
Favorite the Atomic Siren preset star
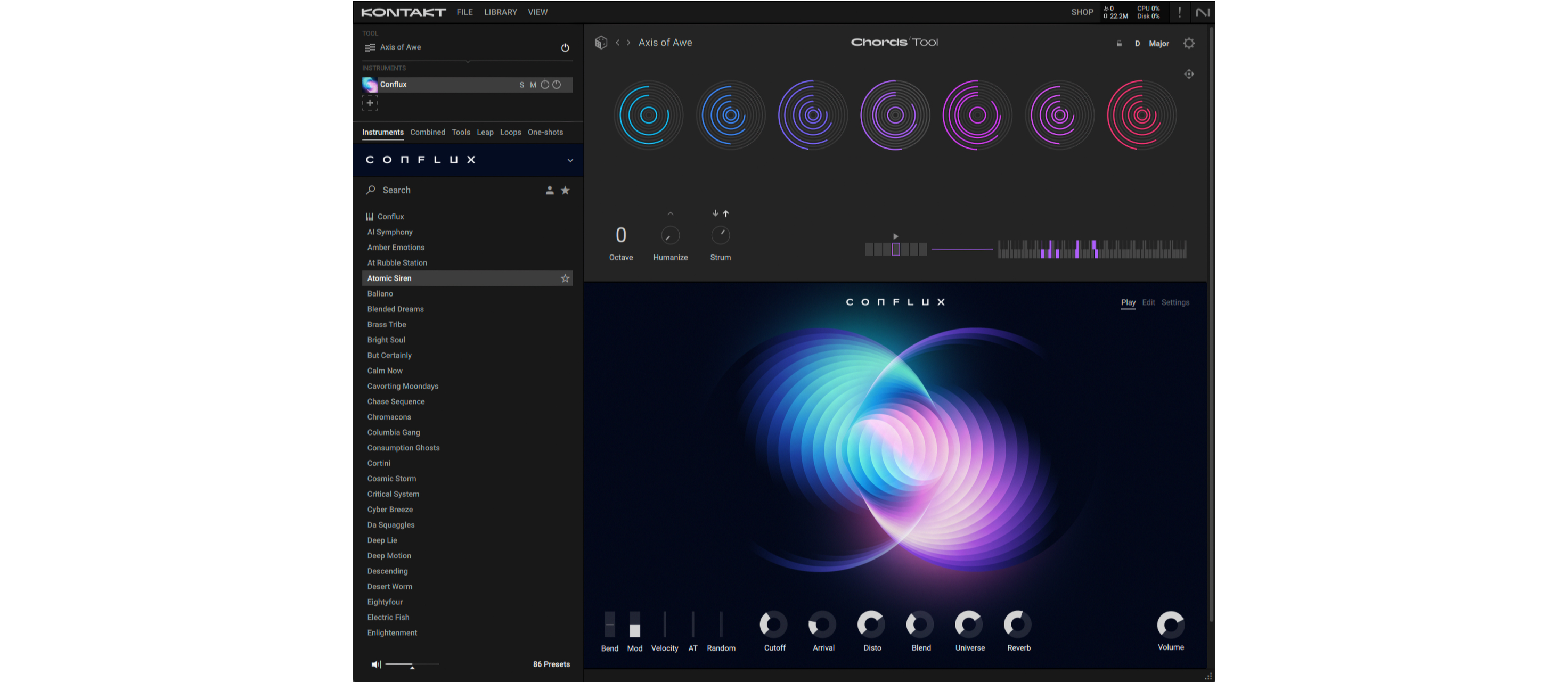click(x=565, y=278)
